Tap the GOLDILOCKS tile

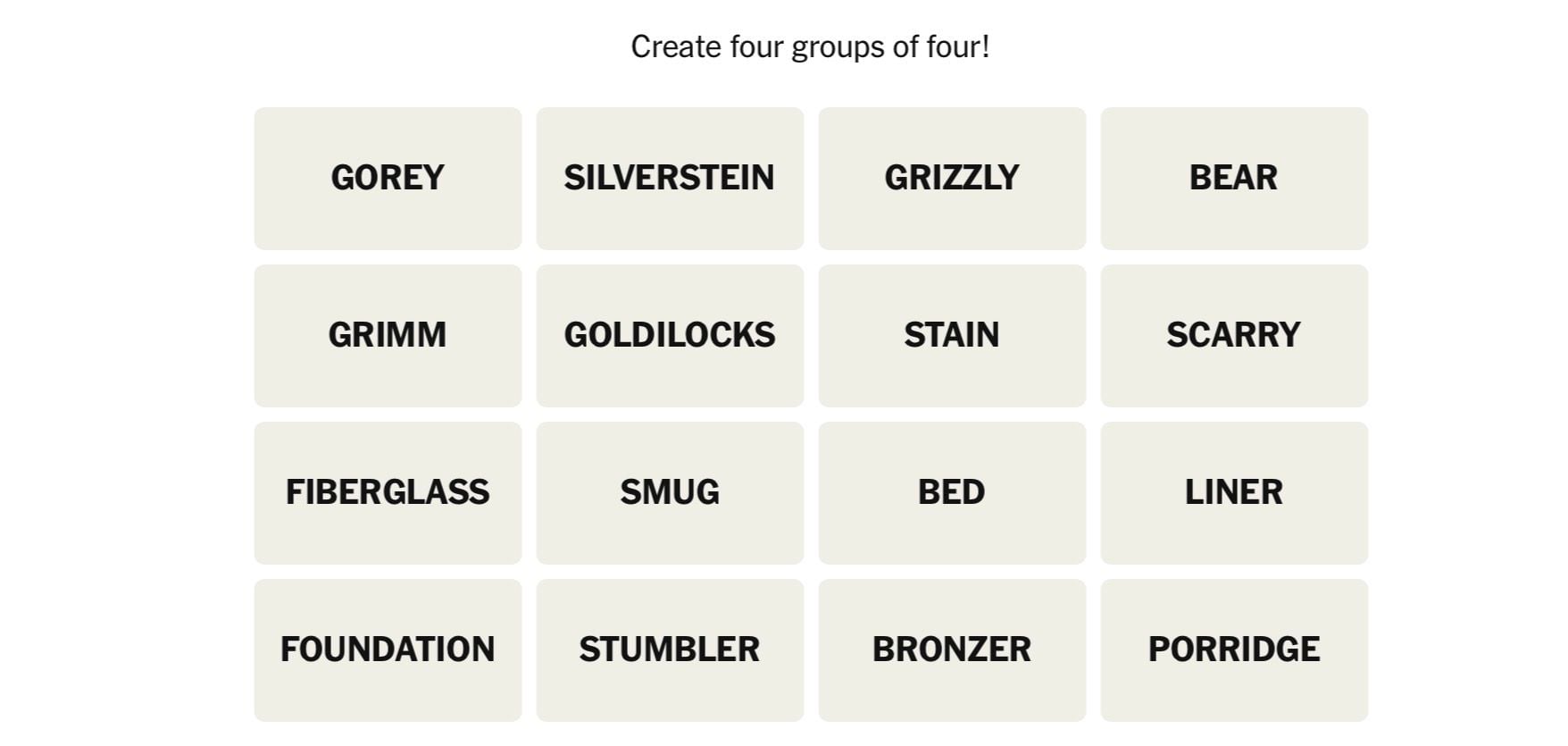point(670,335)
